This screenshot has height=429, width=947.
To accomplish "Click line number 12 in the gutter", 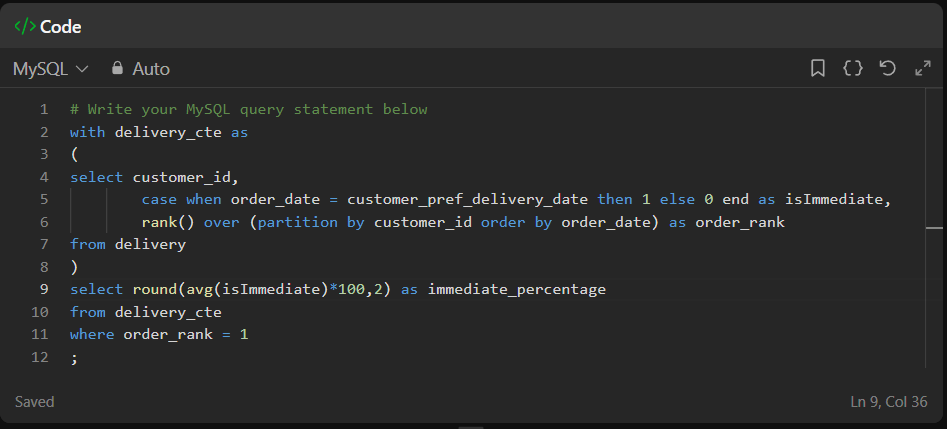I will click(39, 357).
